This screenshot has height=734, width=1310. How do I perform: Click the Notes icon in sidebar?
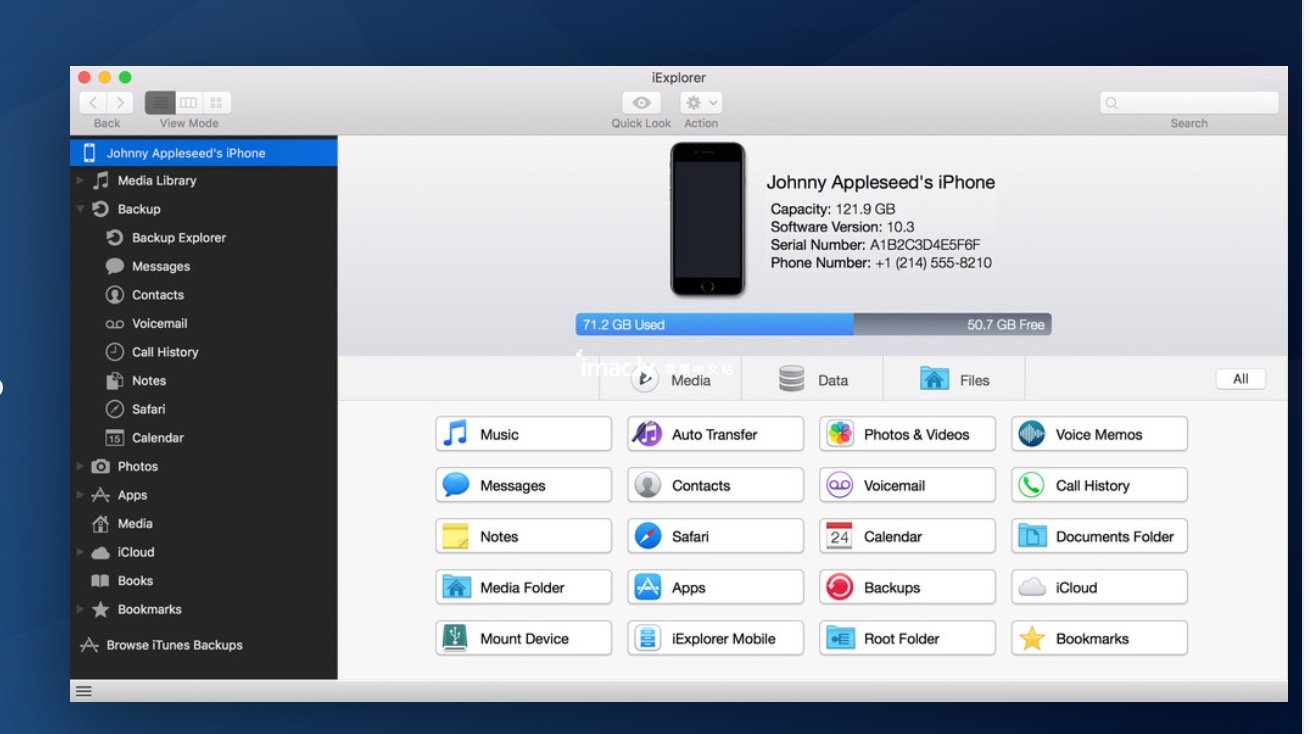(115, 381)
